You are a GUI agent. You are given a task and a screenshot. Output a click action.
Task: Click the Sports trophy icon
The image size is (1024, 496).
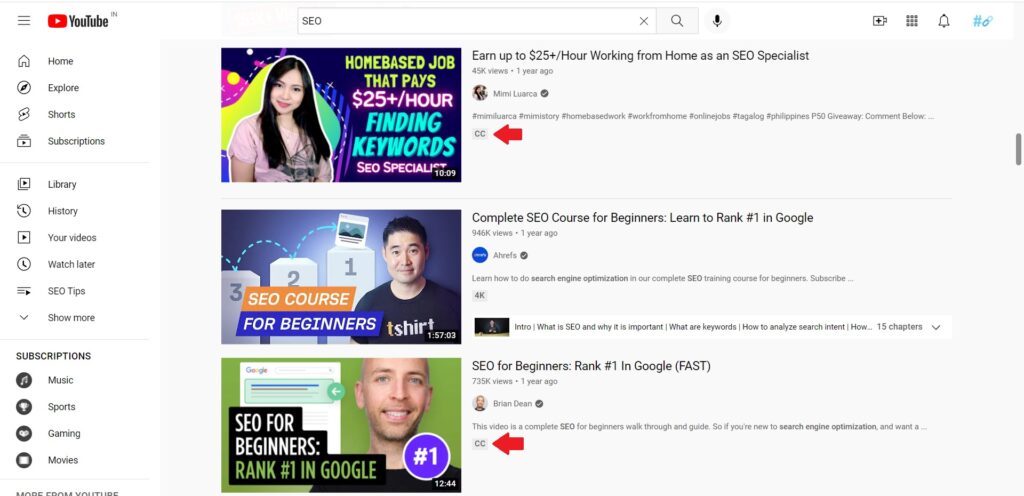pos(24,407)
